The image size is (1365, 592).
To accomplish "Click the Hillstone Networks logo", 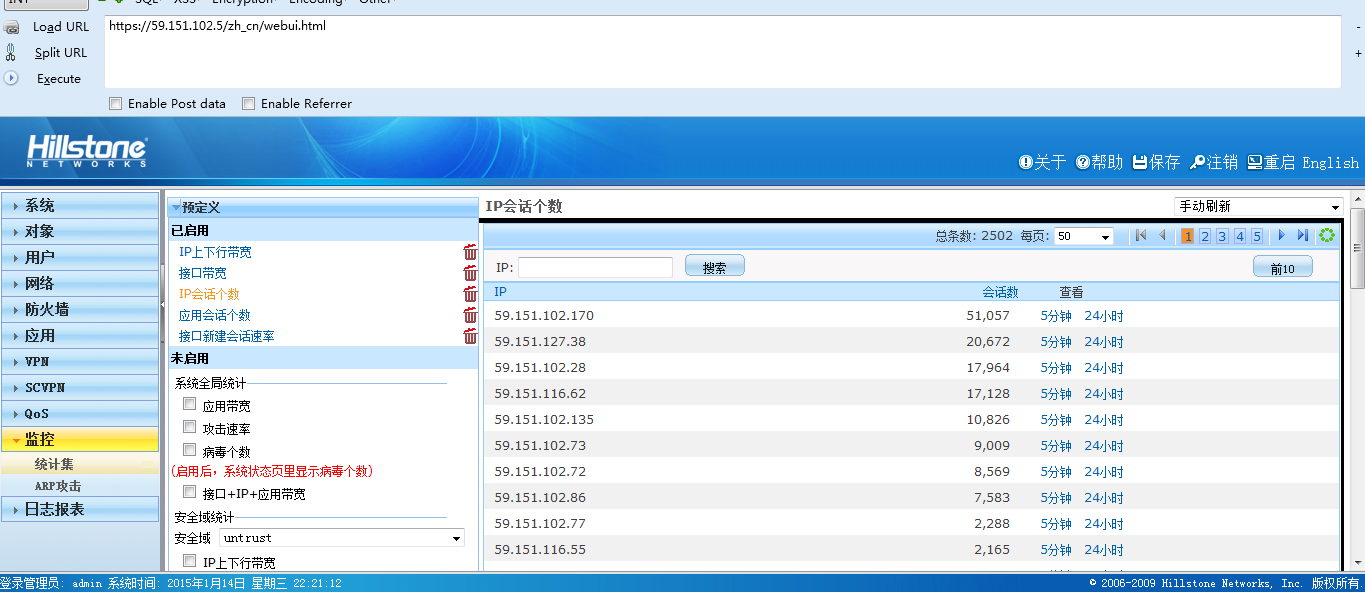I will [86, 151].
